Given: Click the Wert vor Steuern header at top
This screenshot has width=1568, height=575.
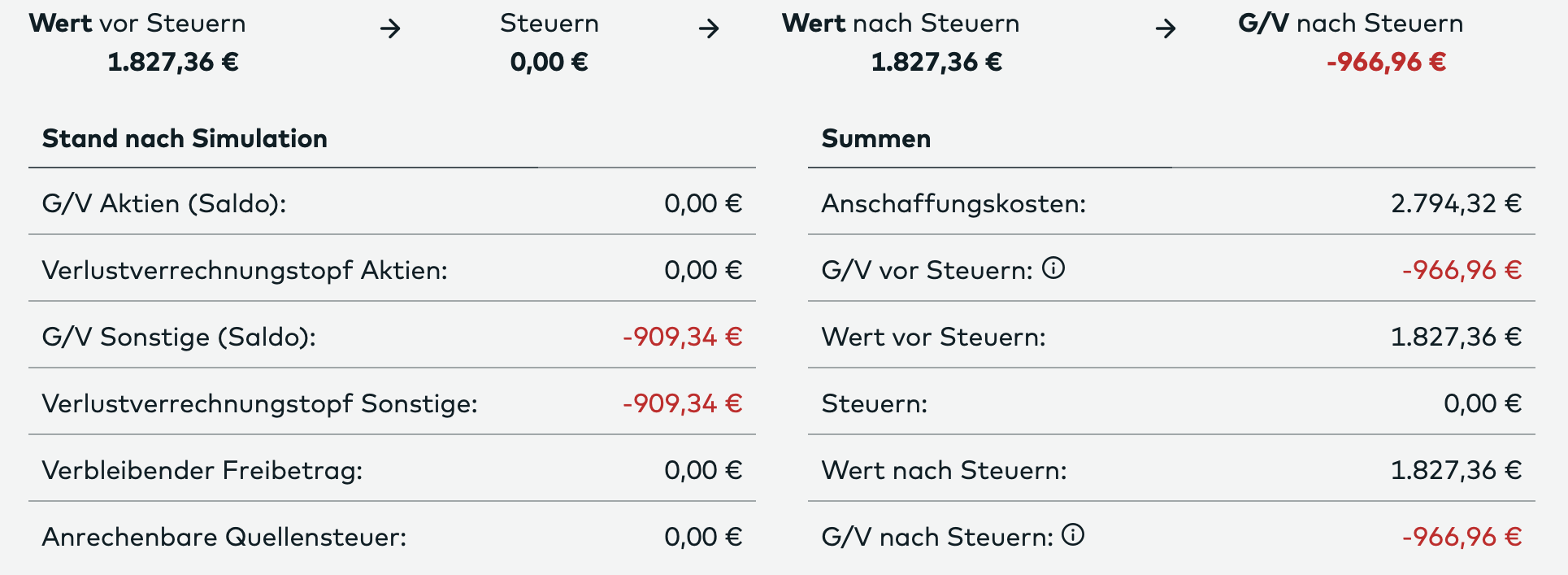Looking at the screenshot, I should tap(137, 24).
